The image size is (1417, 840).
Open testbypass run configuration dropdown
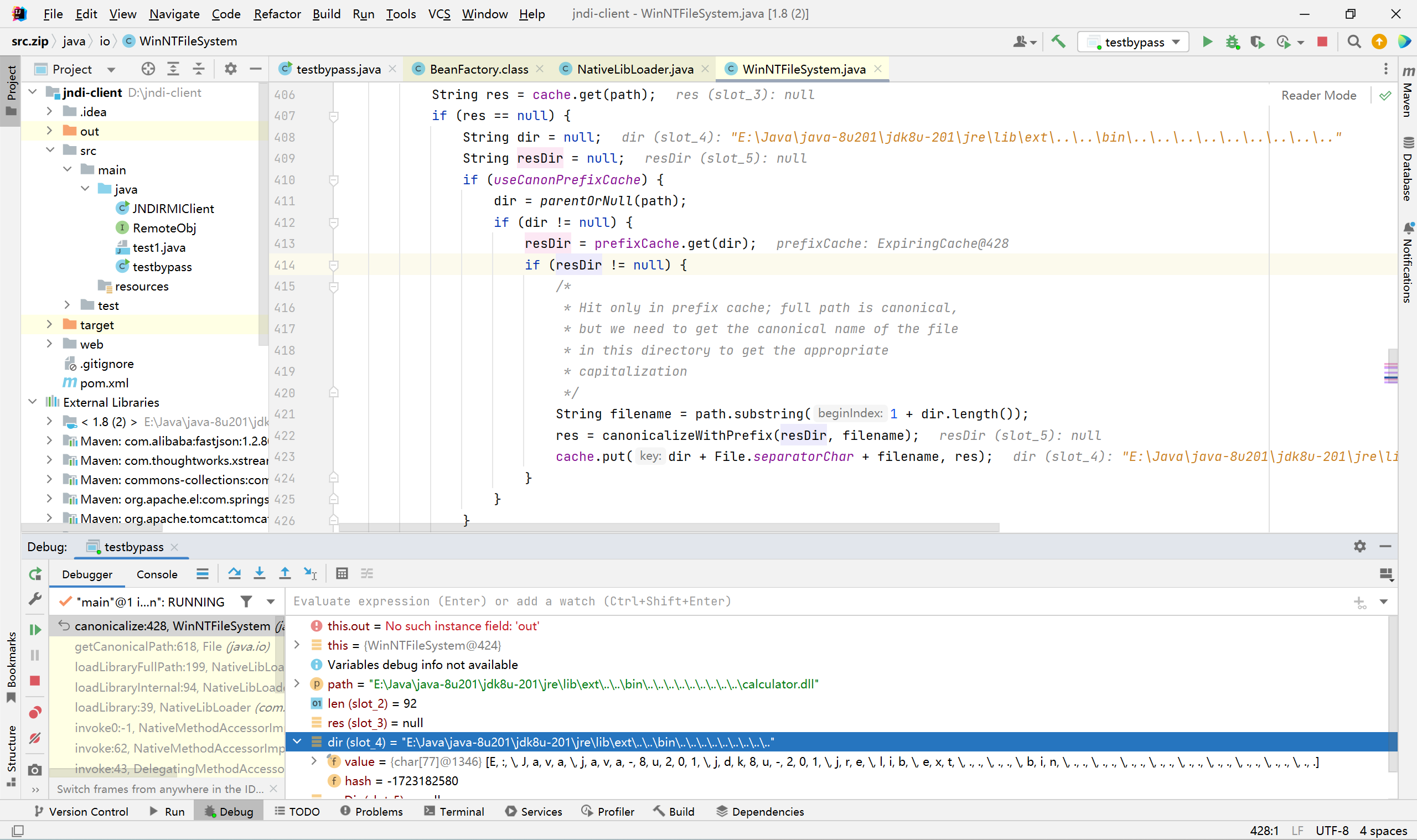pos(1133,42)
